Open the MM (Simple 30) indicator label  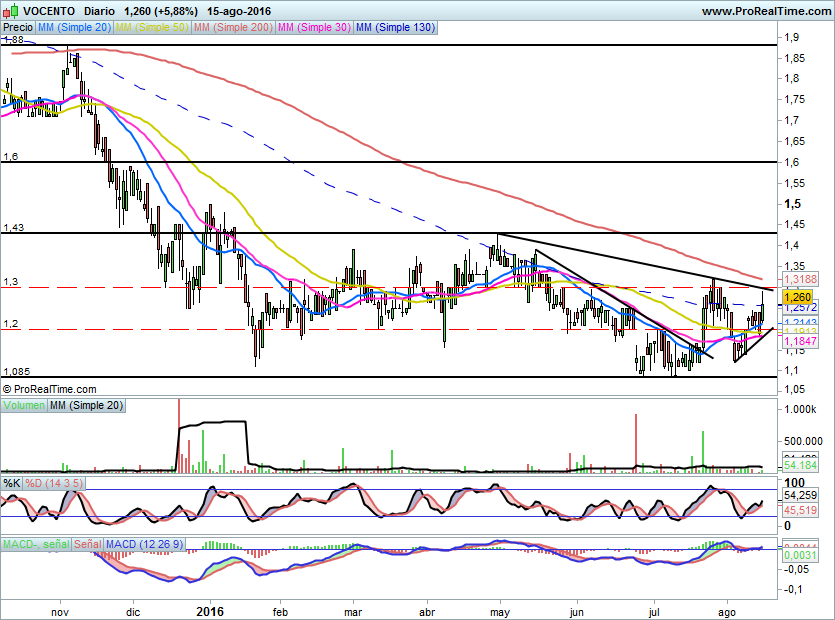click(314, 27)
